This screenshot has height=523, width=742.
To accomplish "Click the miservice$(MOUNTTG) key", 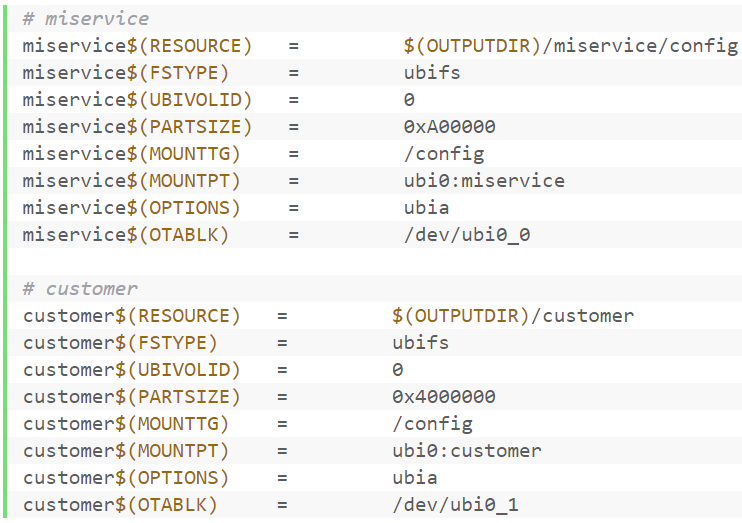I will 132,154.
